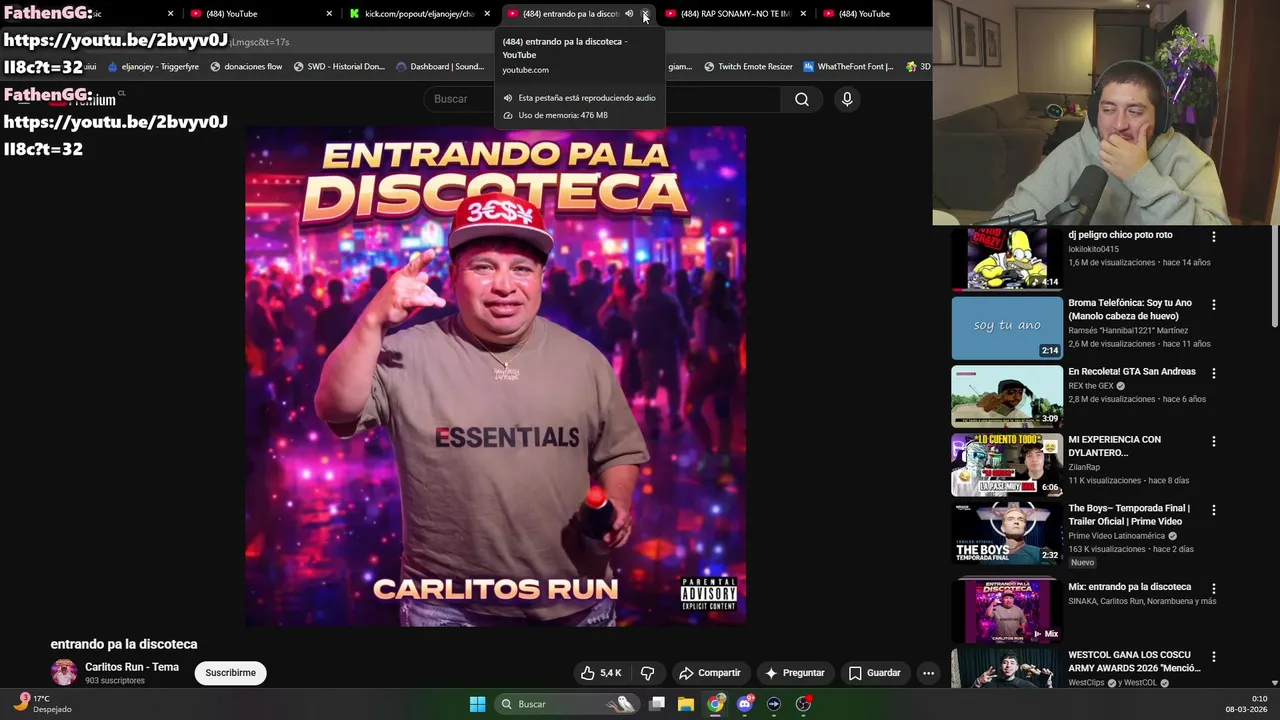Open Discord from taskbar
Viewport: 1280px width, 720px height.
click(745, 704)
